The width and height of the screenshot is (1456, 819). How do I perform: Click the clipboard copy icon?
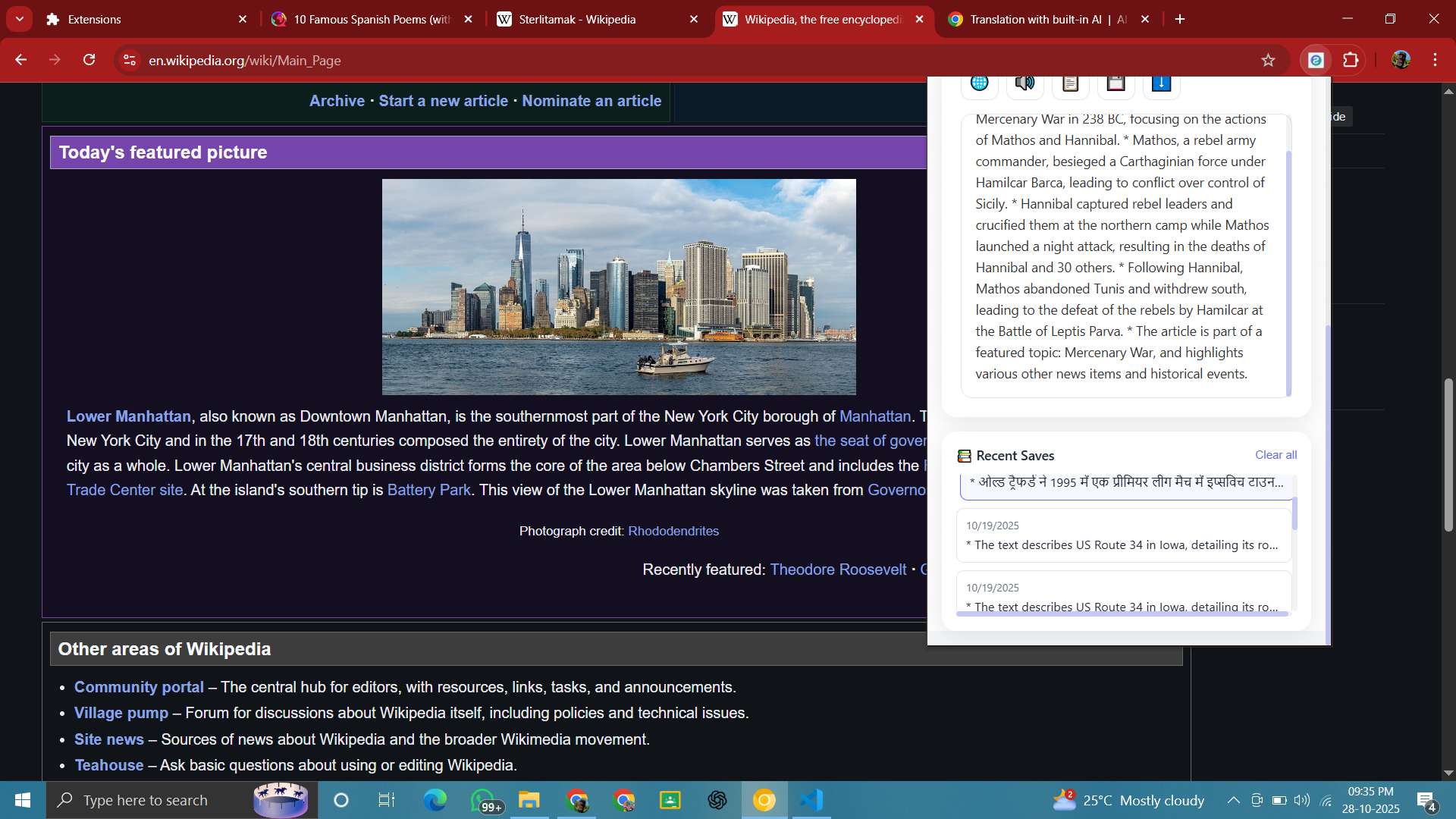(1070, 83)
